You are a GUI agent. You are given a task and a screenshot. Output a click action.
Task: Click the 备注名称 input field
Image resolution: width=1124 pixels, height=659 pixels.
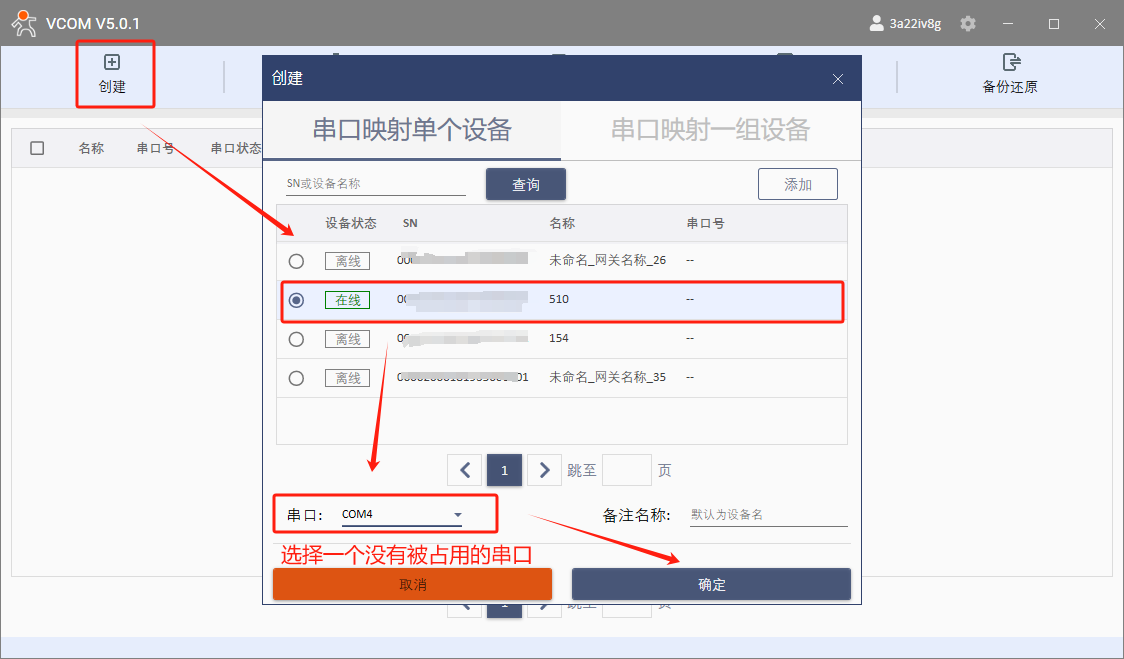pyautogui.click(x=768, y=515)
